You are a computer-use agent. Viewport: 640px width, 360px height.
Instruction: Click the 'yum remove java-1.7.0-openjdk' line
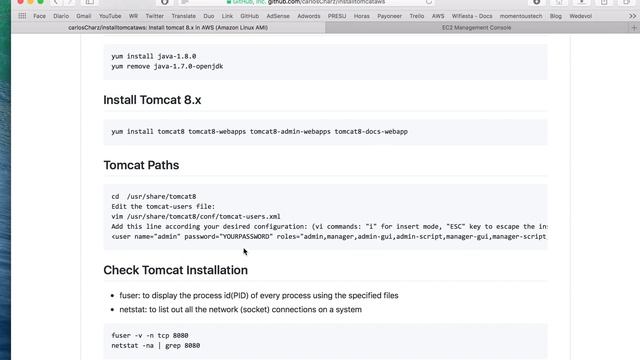(167, 66)
